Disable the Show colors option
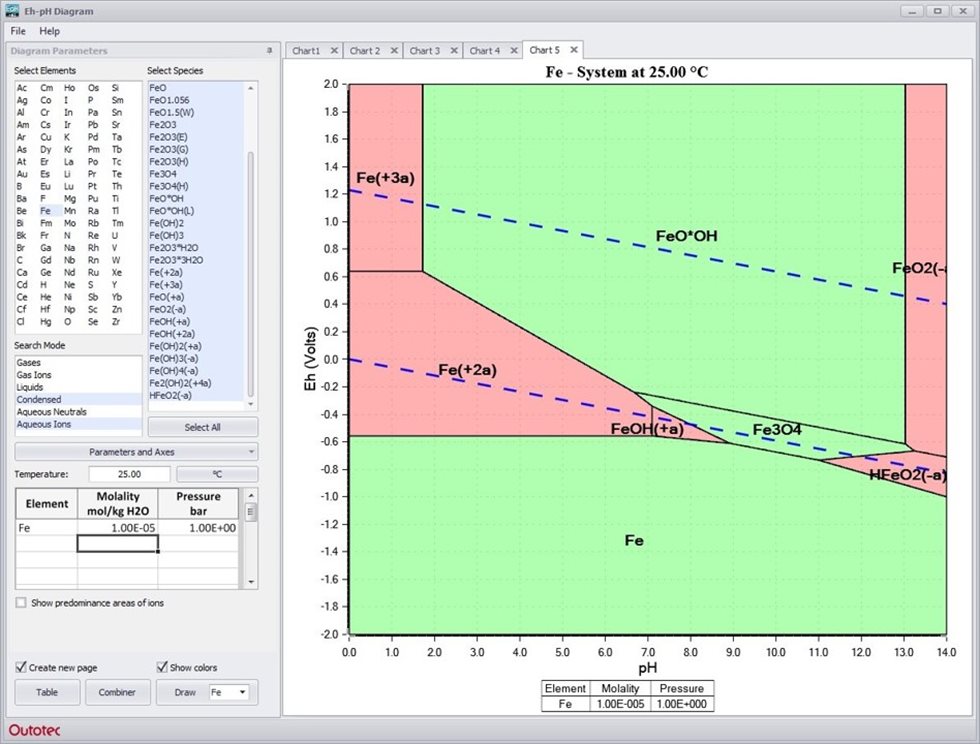The height and width of the screenshot is (744, 980). (161, 667)
